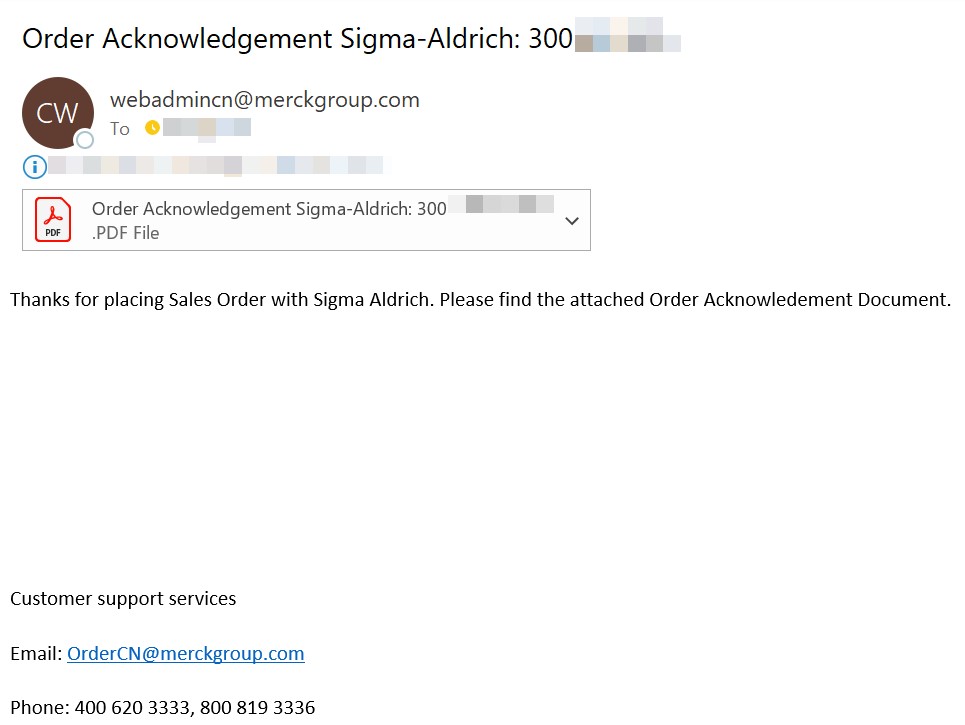Viewport: 965px width, 725px height.
Task: Click the yellow clock icon beside recipient
Action: (152, 128)
